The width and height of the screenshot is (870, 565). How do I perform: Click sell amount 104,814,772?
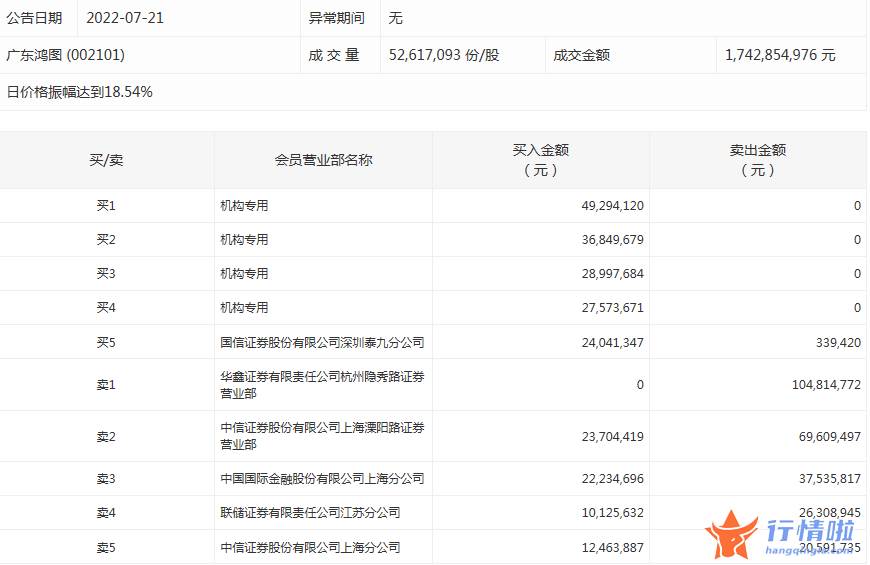click(826, 385)
